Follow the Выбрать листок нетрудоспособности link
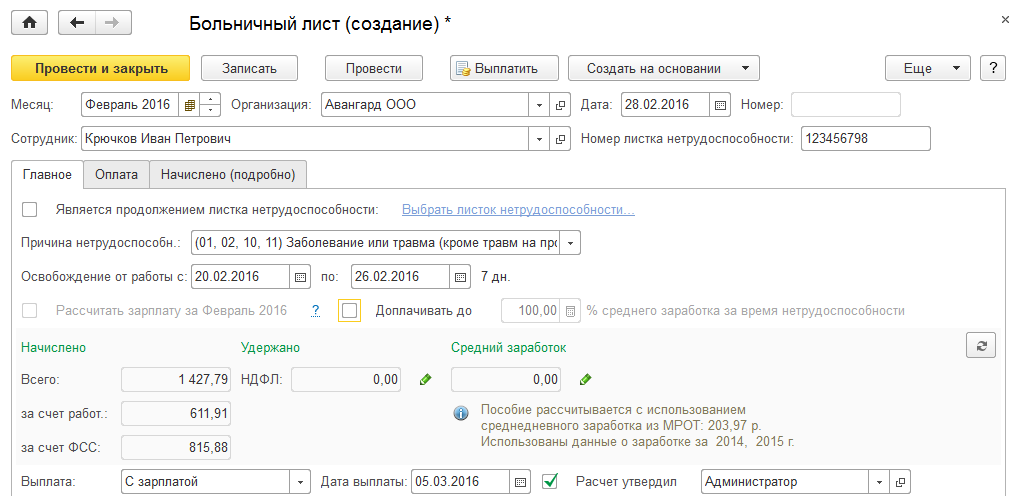Image resolution: width=1013 pixels, height=496 pixels. [518, 210]
